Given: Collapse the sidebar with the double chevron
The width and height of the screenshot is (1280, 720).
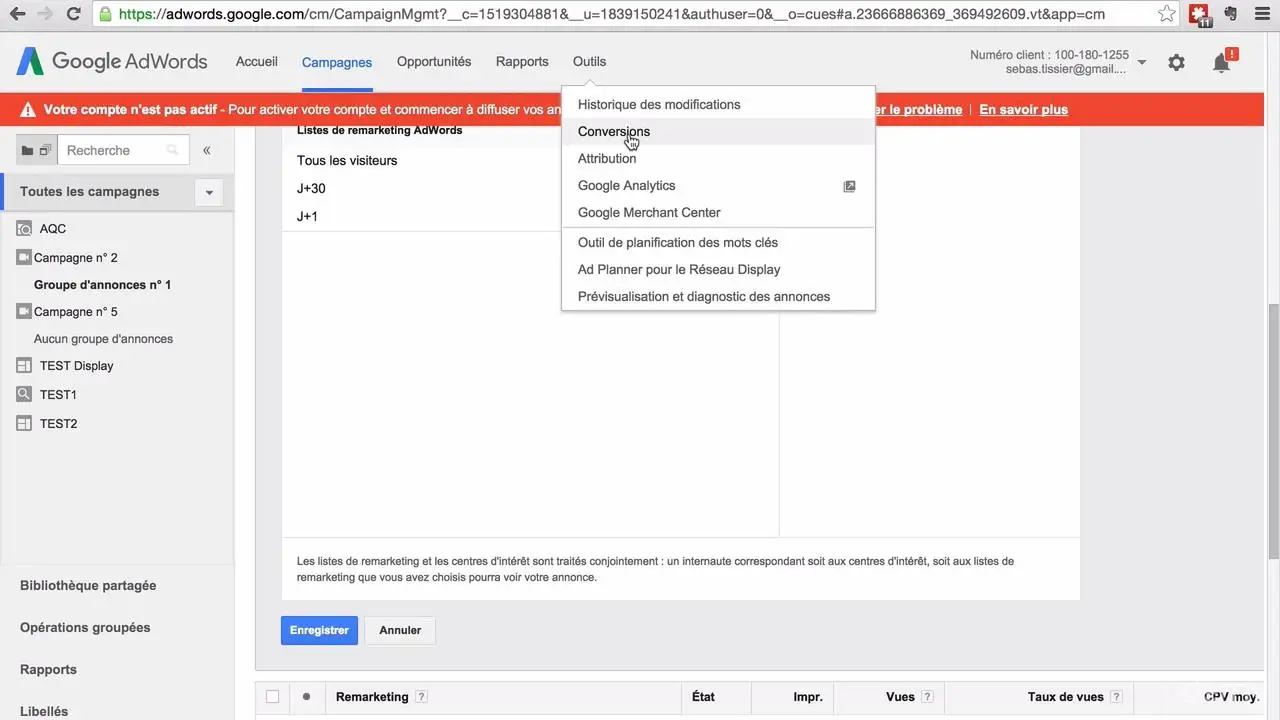Looking at the screenshot, I should point(207,150).
